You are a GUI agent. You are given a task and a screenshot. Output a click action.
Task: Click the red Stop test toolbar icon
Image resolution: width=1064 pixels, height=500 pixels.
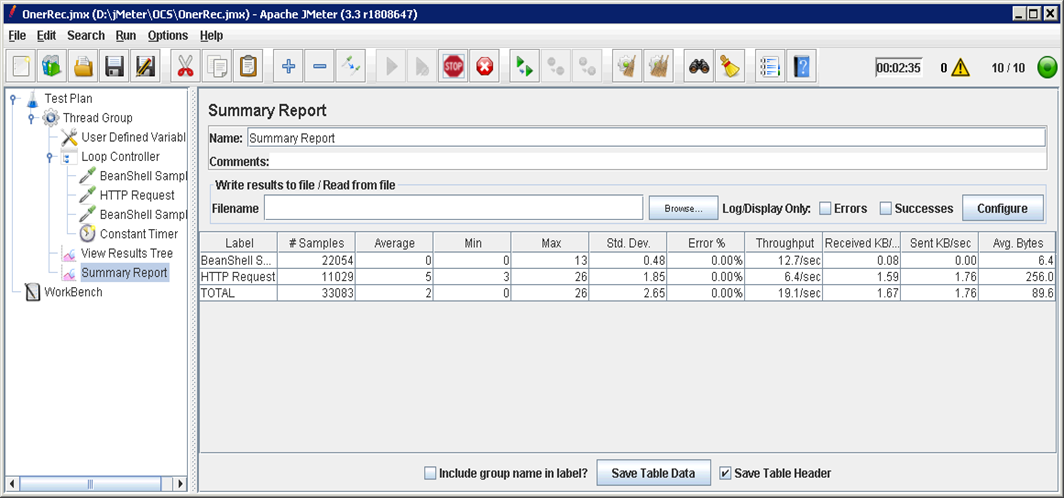tap(453, 67)
